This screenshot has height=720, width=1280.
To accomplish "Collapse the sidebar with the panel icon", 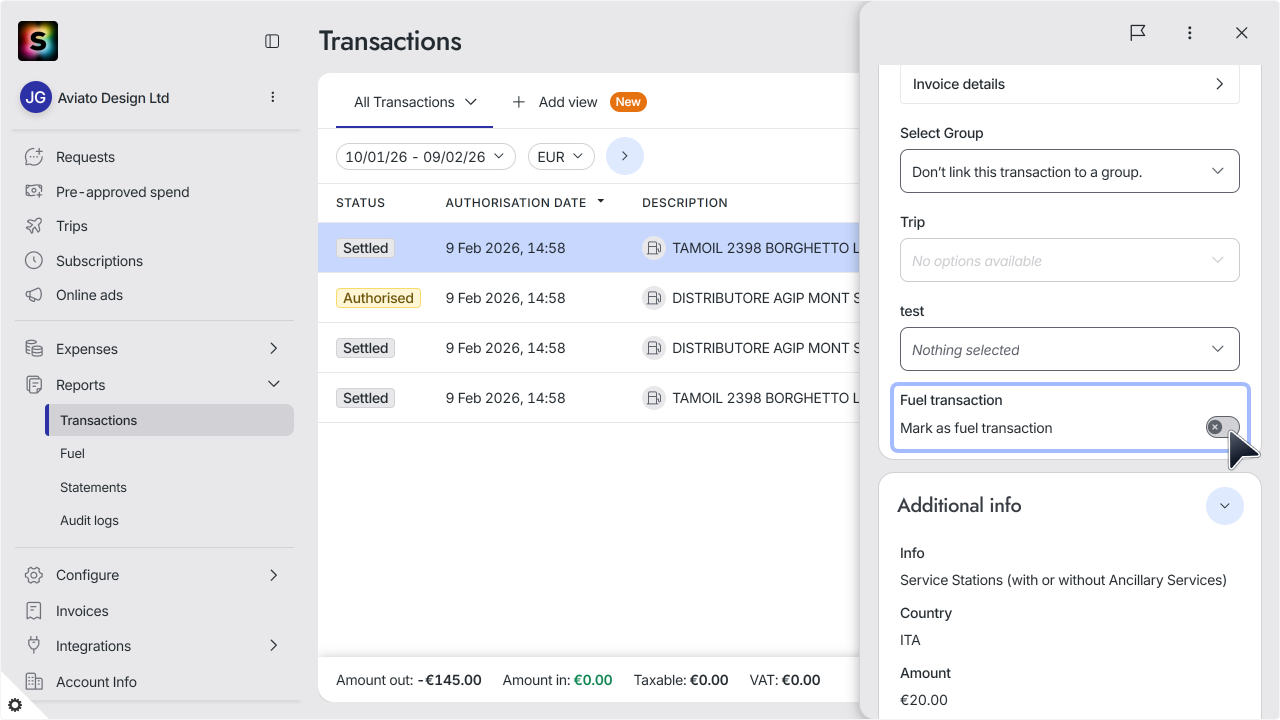I will (x=272, y=41).
